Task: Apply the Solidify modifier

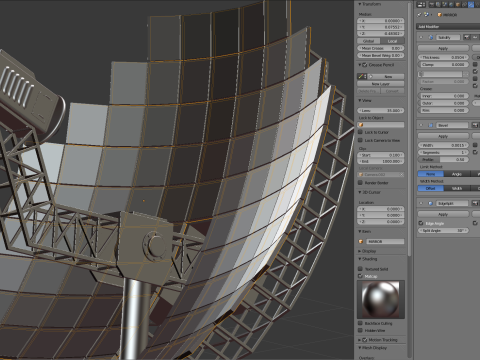Action: [443, 48]
